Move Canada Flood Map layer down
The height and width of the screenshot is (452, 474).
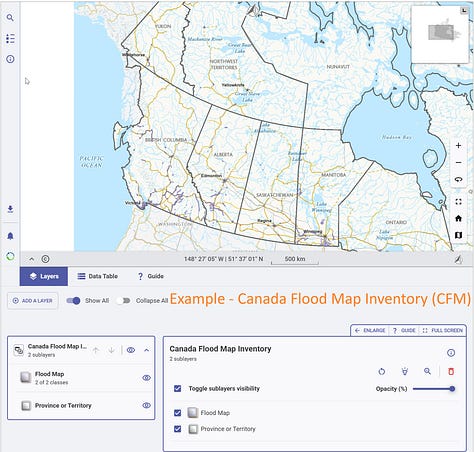111,350
